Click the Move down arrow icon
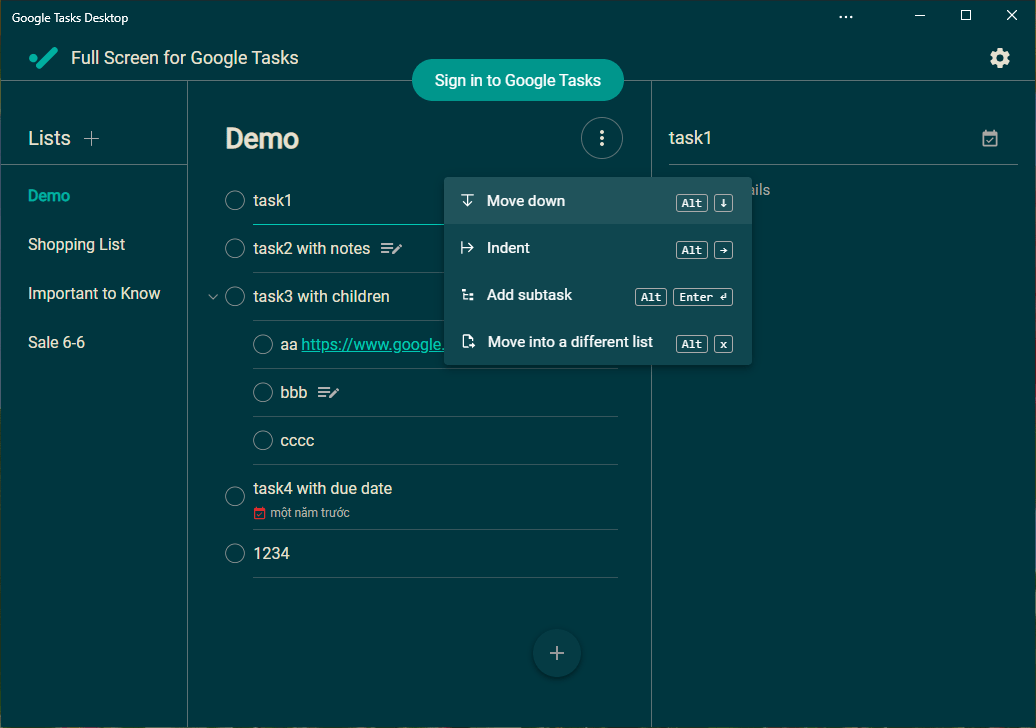This screenshot has height=728, width=1036. tap(467, 201)
